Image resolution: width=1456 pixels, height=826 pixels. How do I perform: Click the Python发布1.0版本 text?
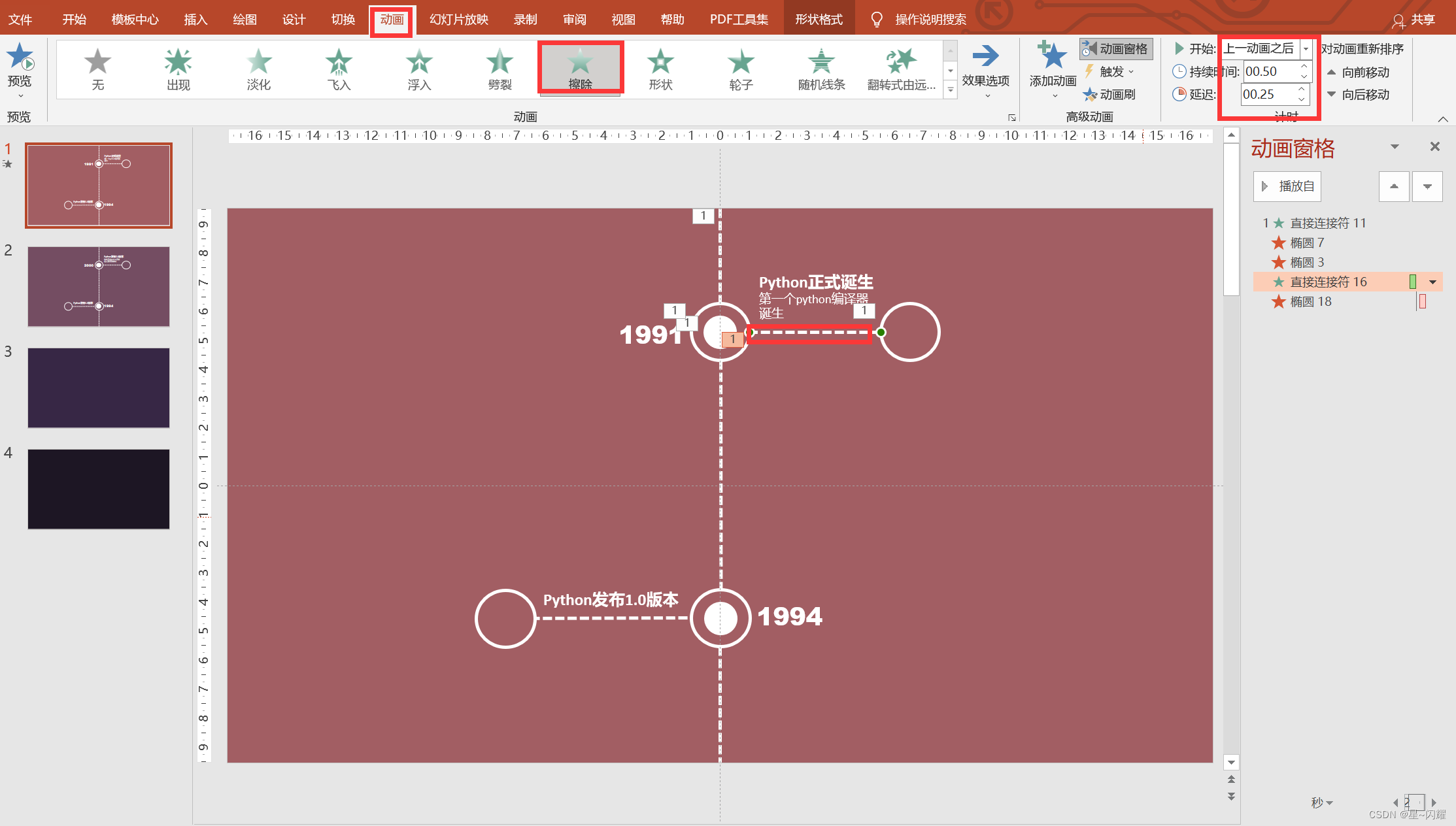[611, 599]
